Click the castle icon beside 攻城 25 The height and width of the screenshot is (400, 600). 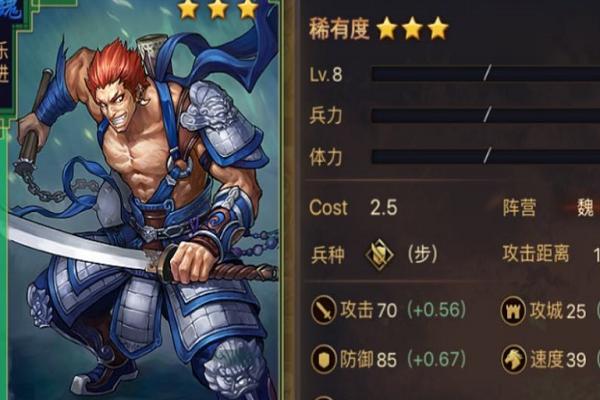(514, 310)
